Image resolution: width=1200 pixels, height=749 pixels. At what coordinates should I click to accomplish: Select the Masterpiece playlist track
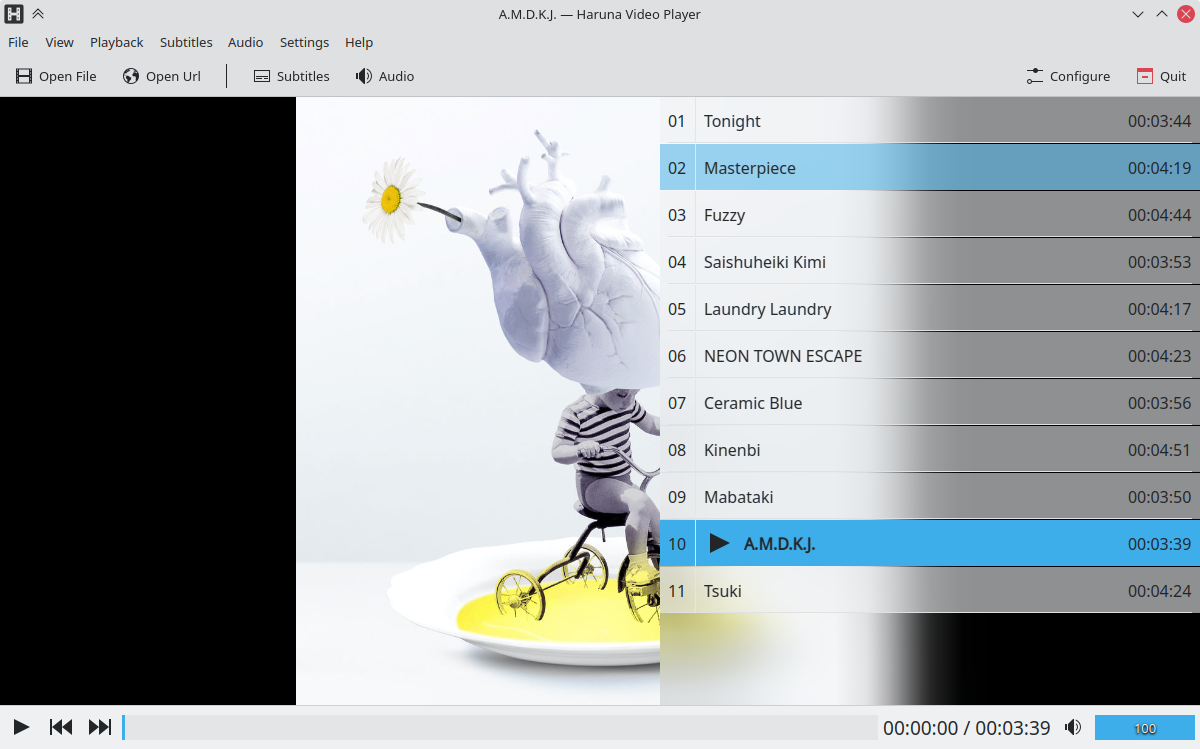tap(750, 168)
